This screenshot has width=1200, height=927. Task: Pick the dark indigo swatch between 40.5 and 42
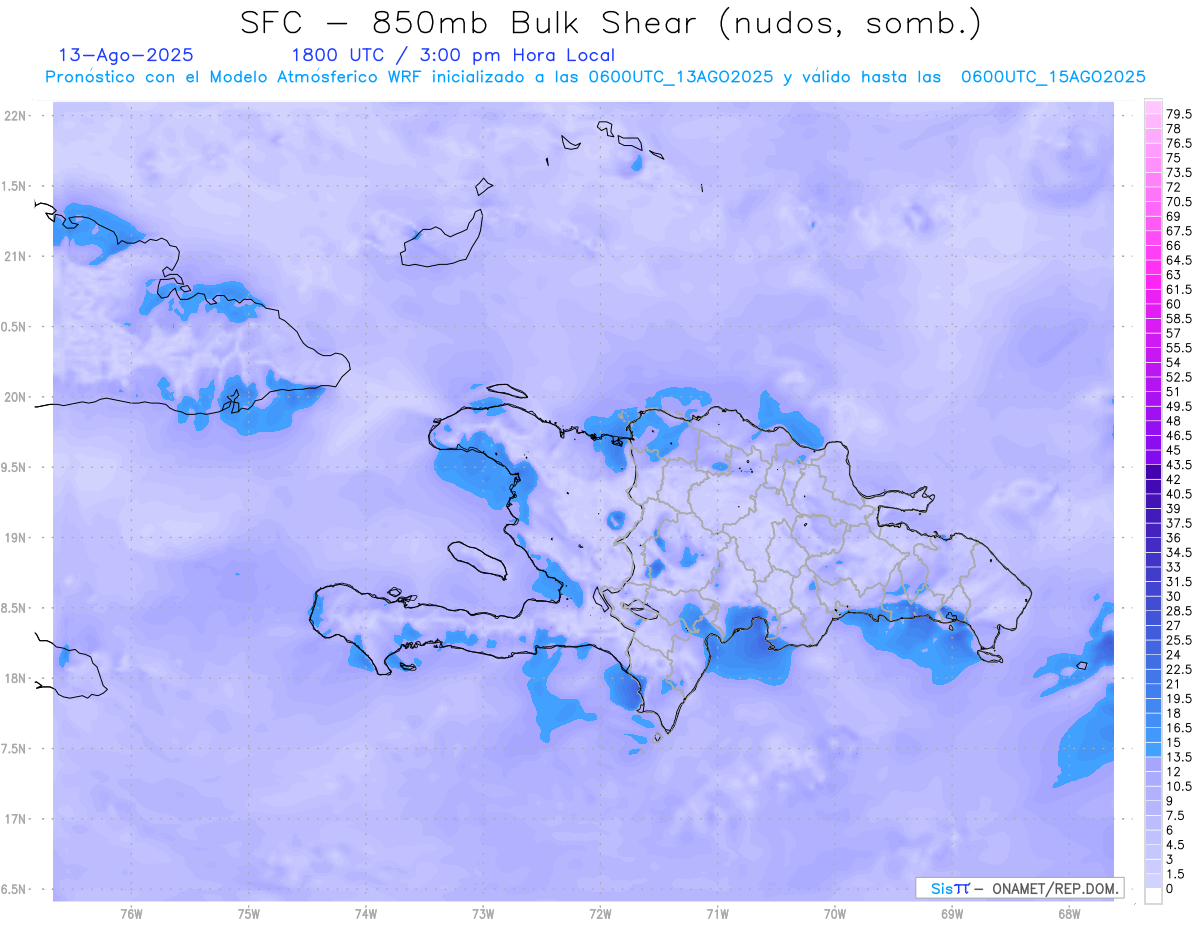[x=1153, y=486]
